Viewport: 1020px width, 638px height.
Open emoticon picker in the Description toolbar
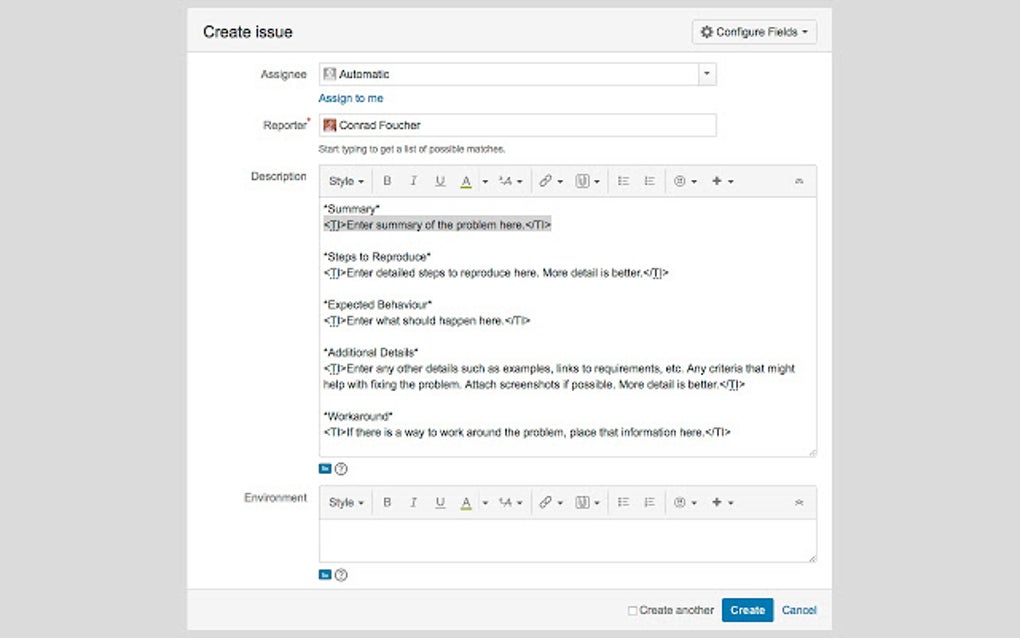pos(684,181)
